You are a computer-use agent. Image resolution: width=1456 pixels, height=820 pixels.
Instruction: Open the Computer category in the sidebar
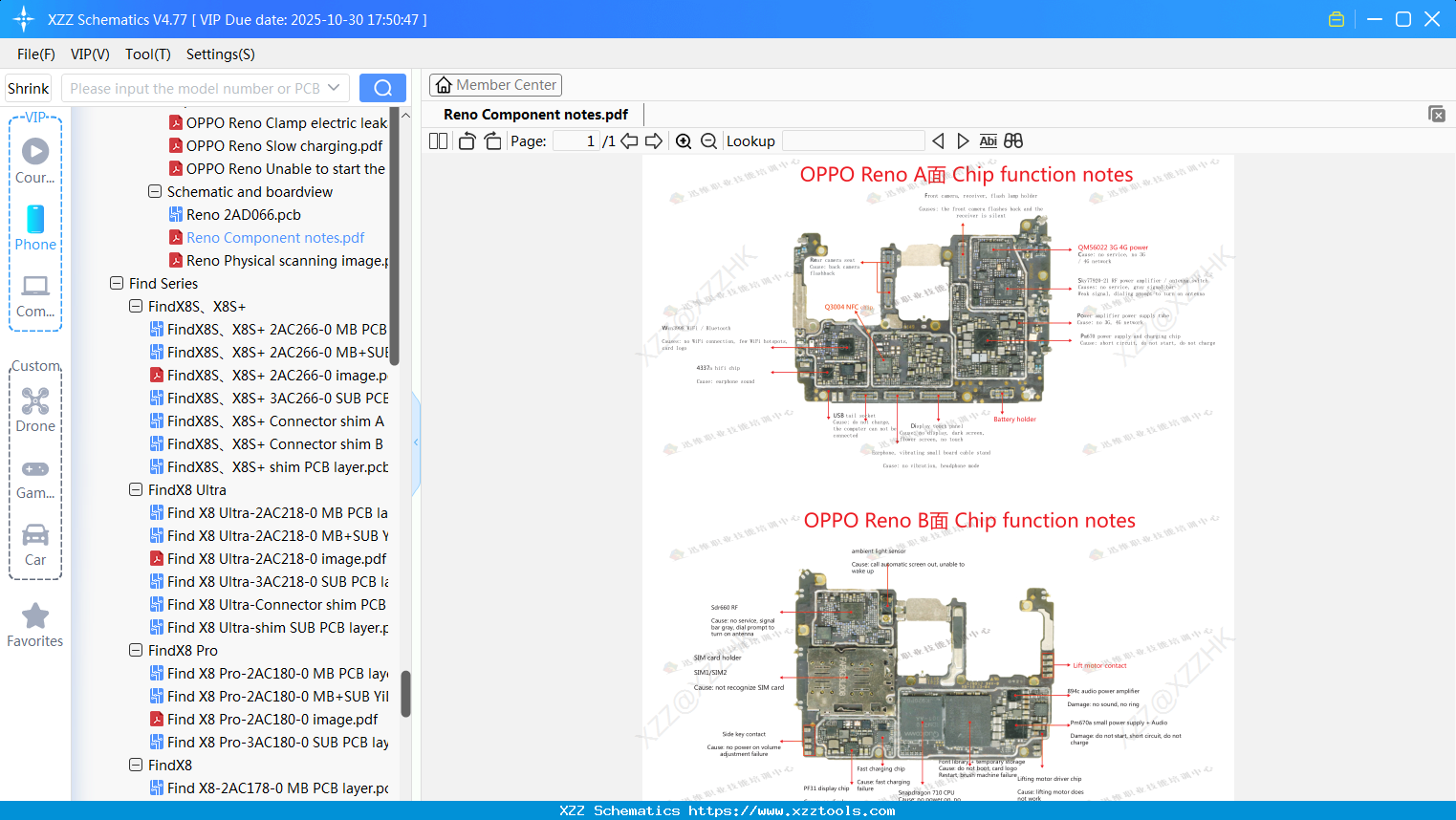(x=35, y=296)
